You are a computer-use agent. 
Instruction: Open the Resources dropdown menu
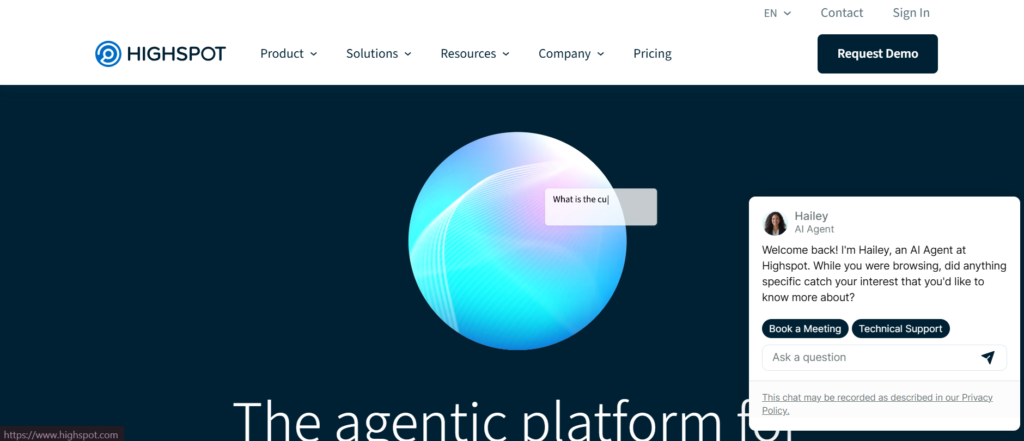point(474,54)
